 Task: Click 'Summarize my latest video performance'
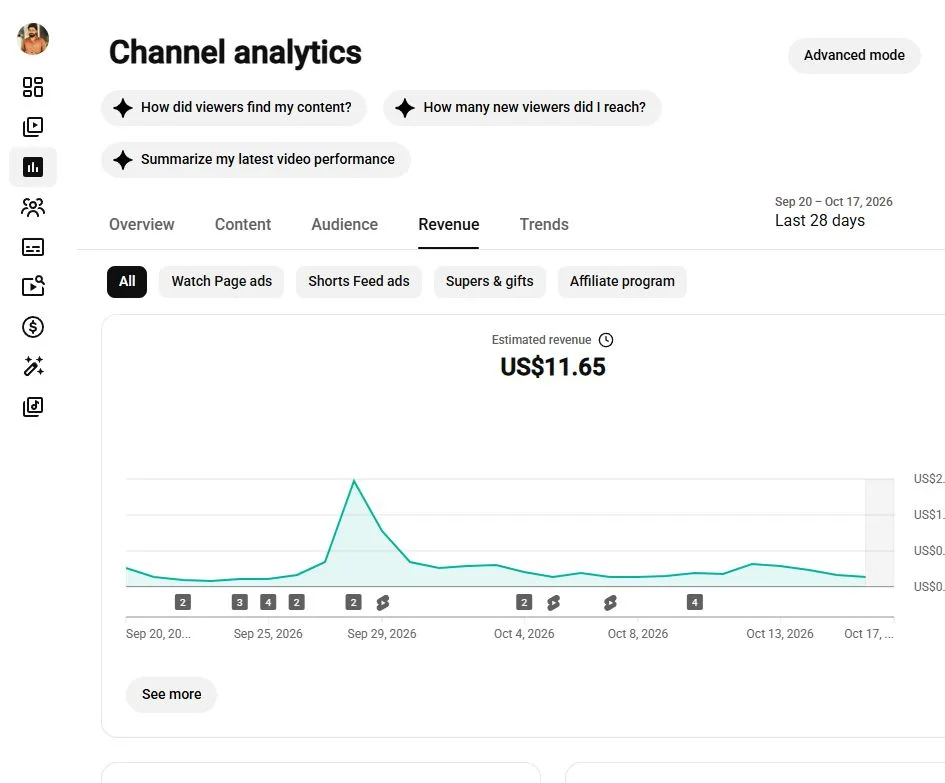pyautogui.click(x=256, y=160)
